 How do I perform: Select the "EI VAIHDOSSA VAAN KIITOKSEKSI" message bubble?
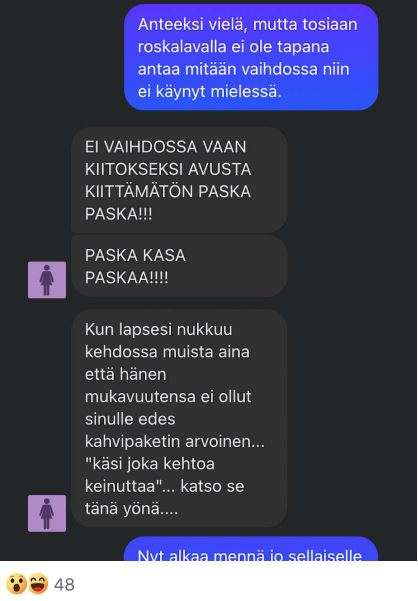(179, 180)
